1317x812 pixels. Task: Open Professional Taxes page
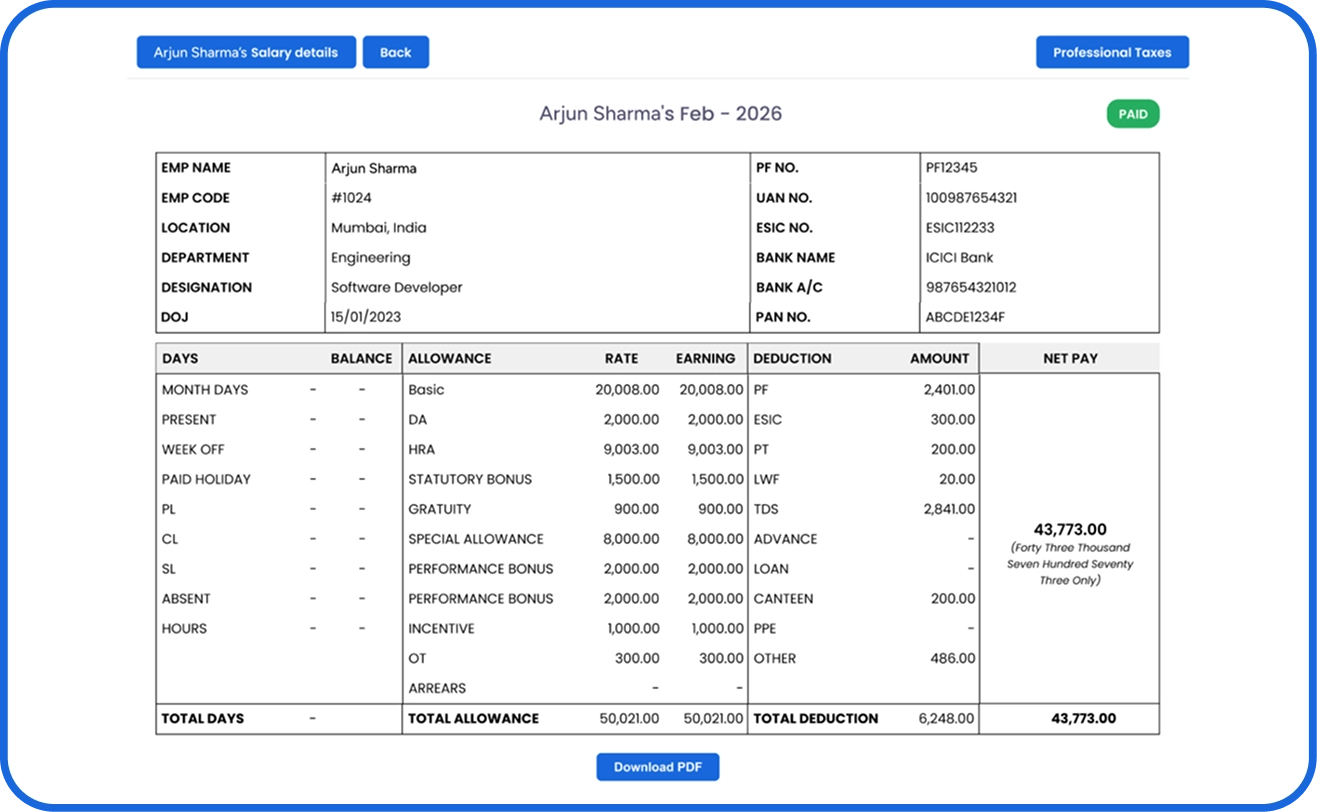coord(1112,52)
